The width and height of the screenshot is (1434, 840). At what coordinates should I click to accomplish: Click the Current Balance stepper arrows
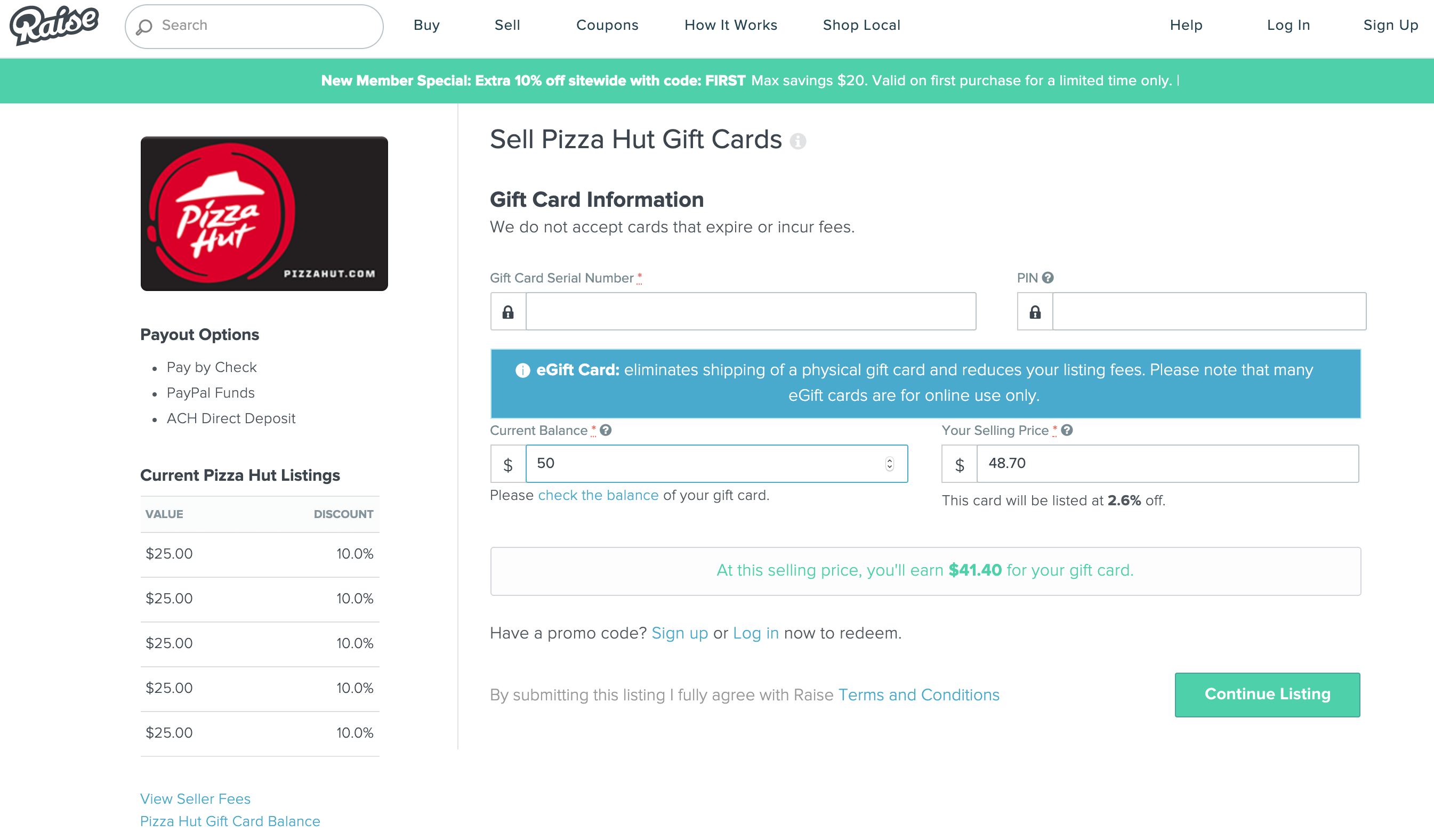889,464
